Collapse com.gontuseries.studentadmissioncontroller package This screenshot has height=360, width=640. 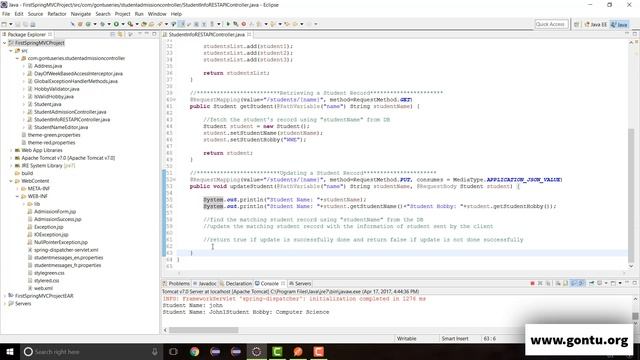[18, 58]
